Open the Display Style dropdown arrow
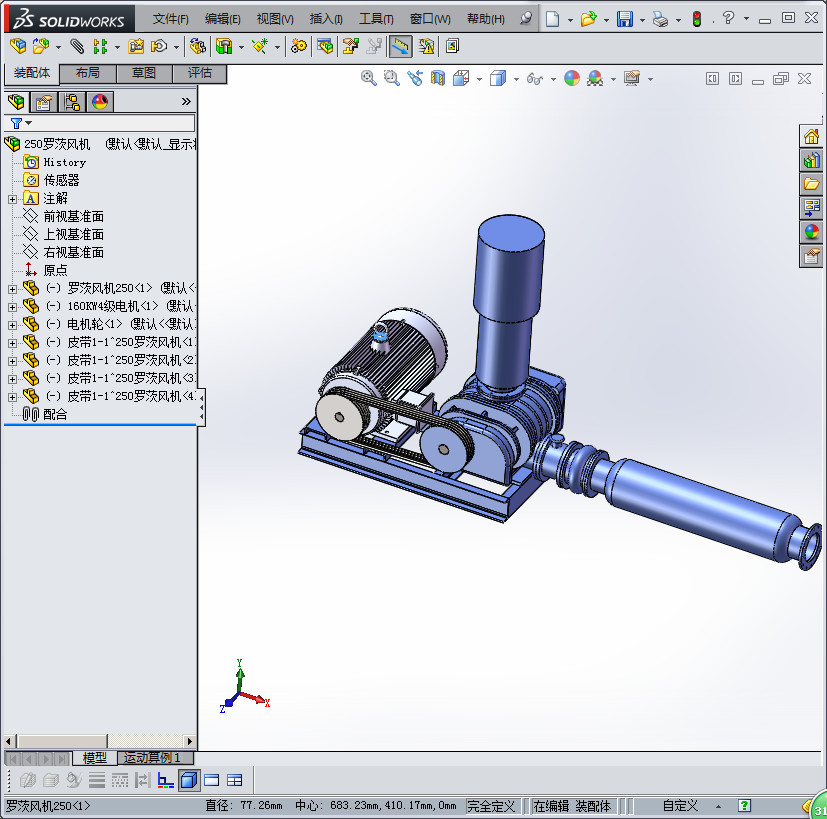This screenshot has height=819, width=827. tap(516, 79)
